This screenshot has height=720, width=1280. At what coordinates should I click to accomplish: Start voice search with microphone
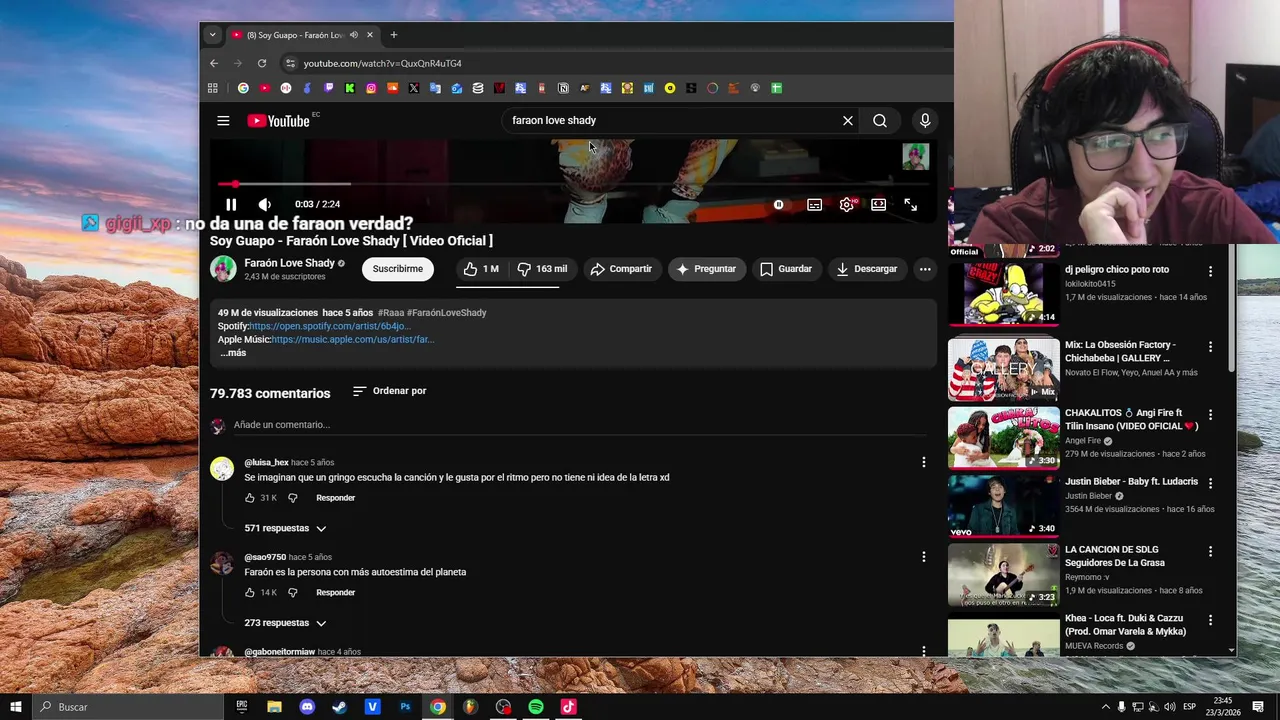pyautogui.click(x=925, y=121)
